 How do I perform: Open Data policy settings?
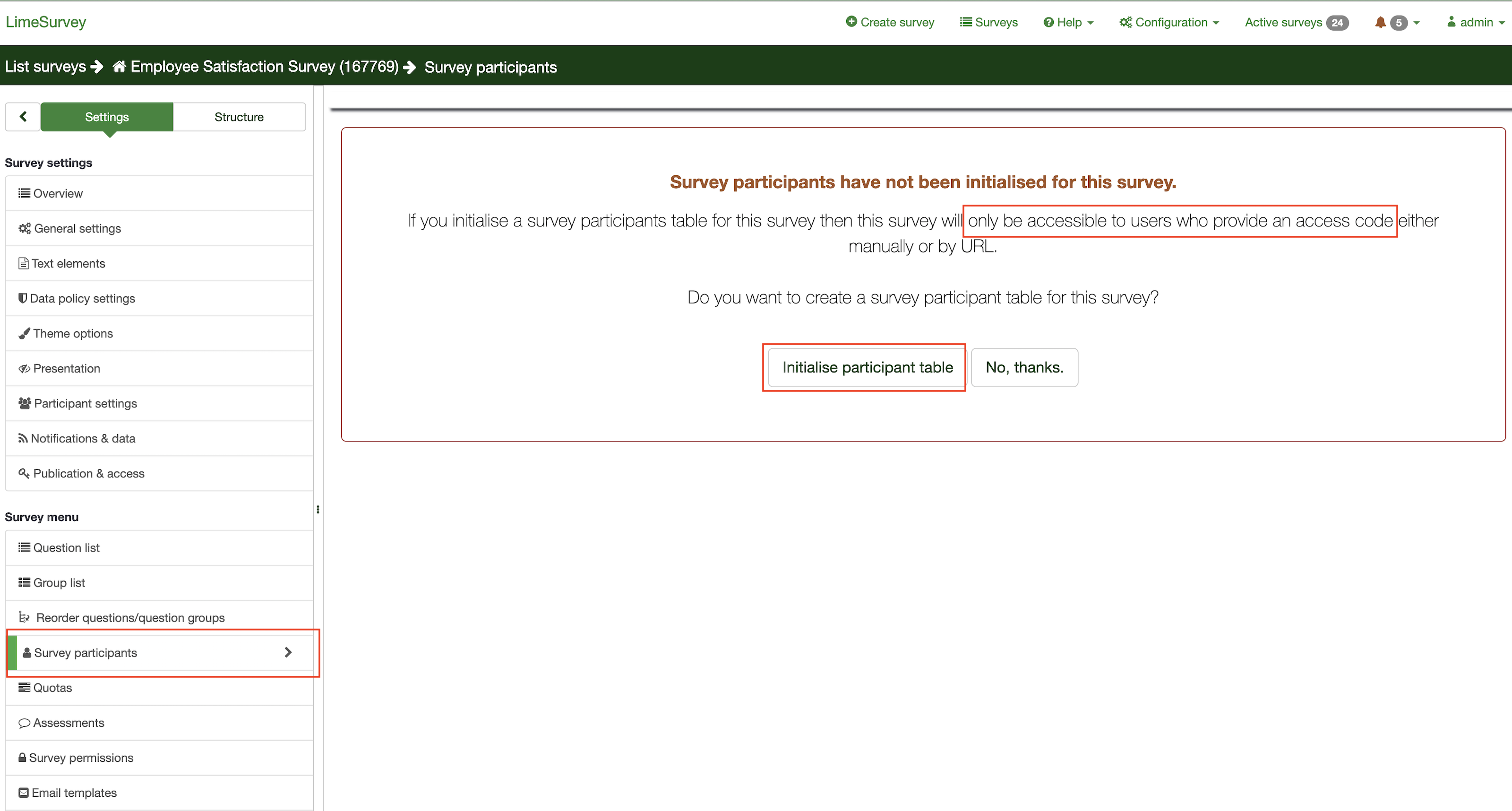159,298
